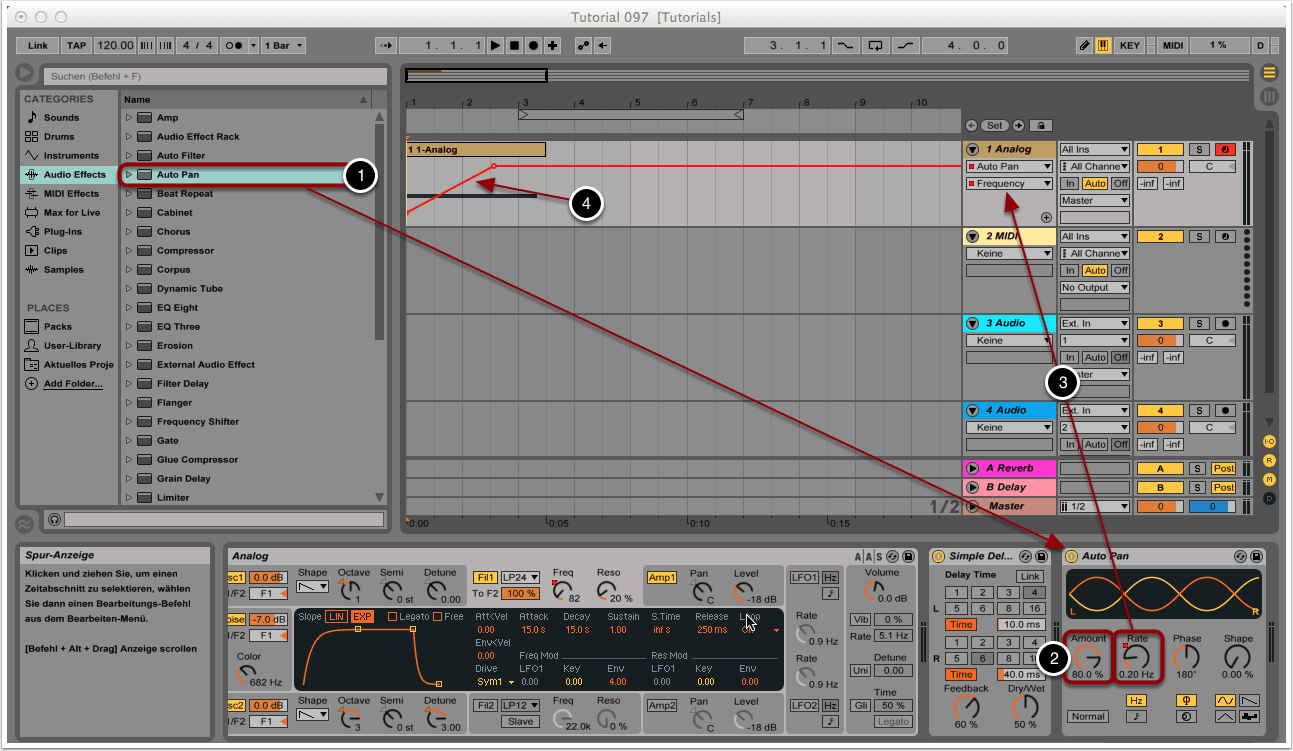Open the Frequency automation parameter dropdown
Screen dimensions: 1293x751
point(1009,184)
